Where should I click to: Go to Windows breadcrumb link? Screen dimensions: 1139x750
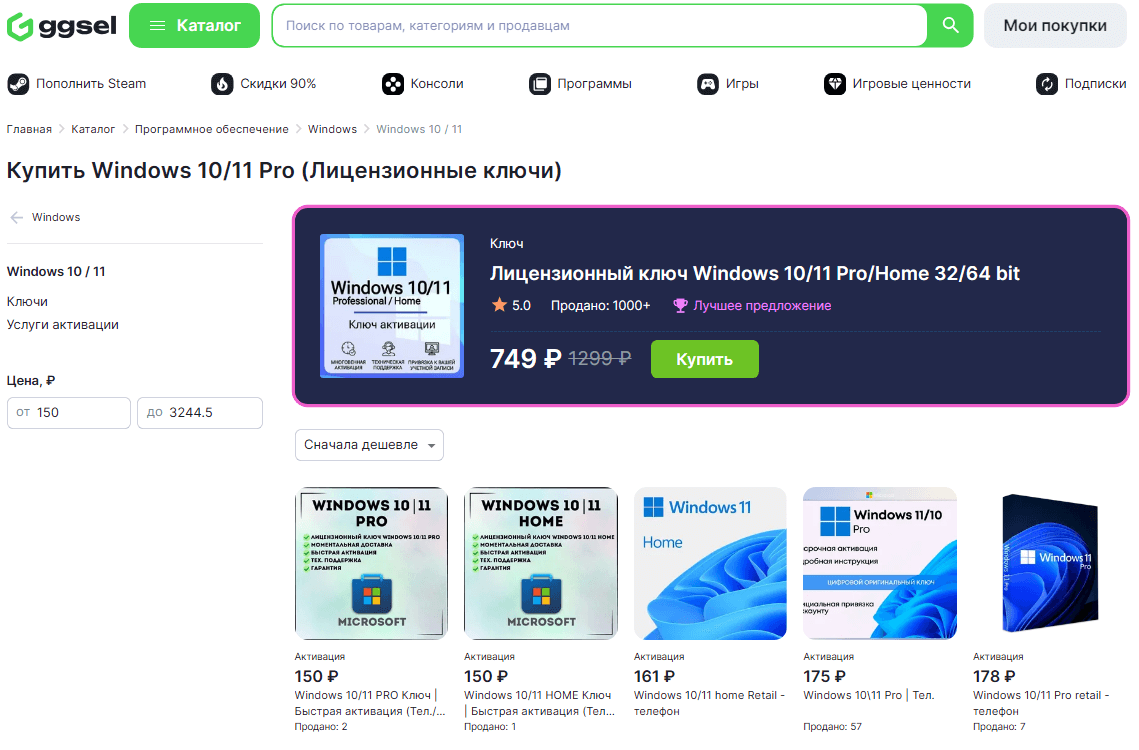[x=332, y=129]
